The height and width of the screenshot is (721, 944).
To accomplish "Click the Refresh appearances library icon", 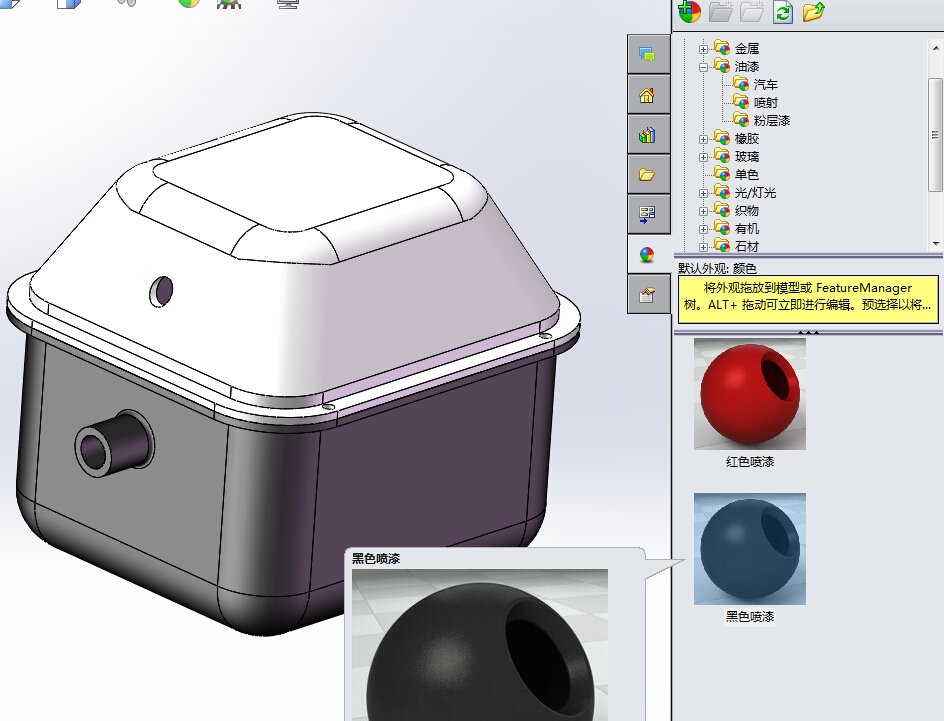I will coord(783,11).
